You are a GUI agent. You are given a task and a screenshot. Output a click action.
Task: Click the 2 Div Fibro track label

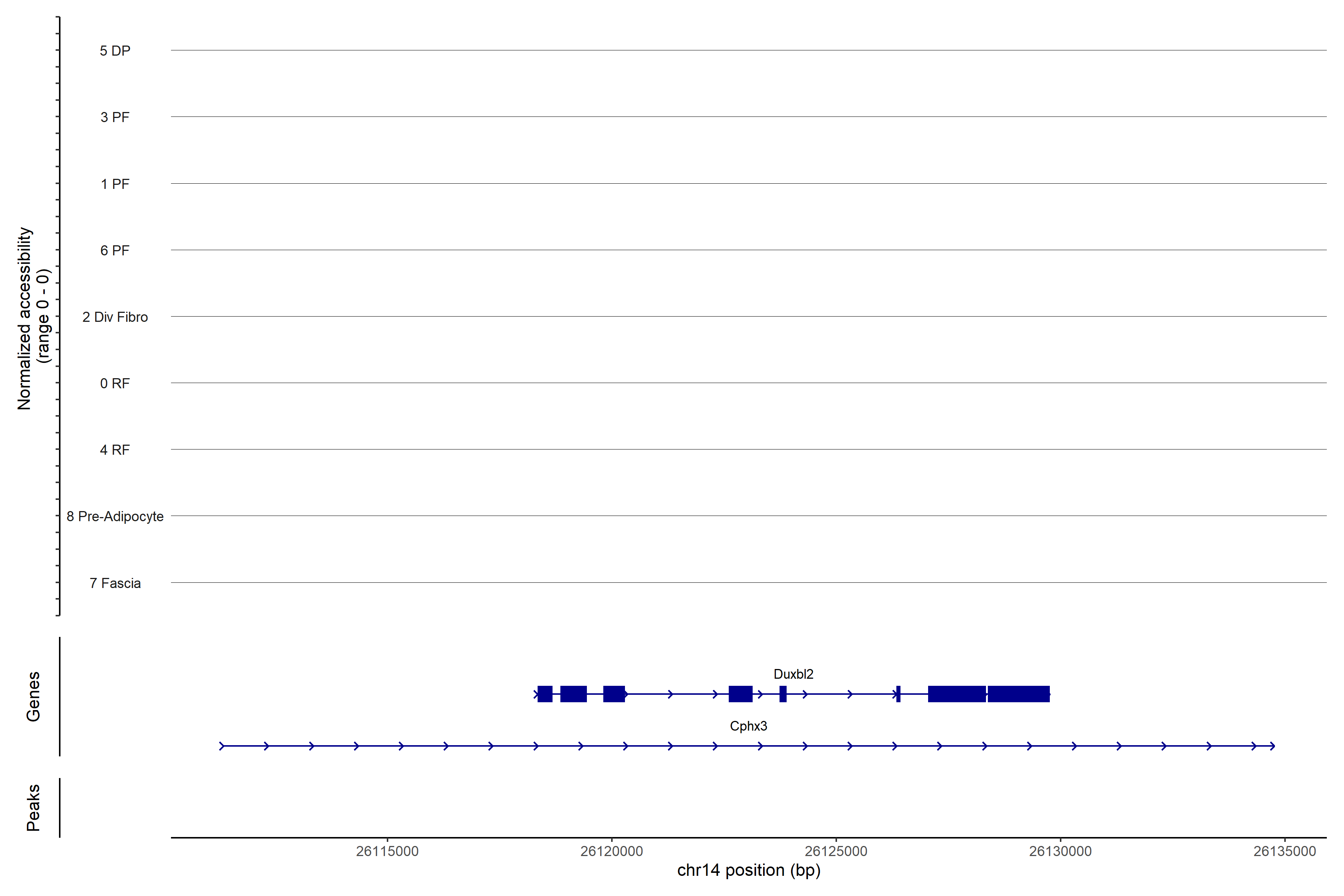[x=115, y=317]
